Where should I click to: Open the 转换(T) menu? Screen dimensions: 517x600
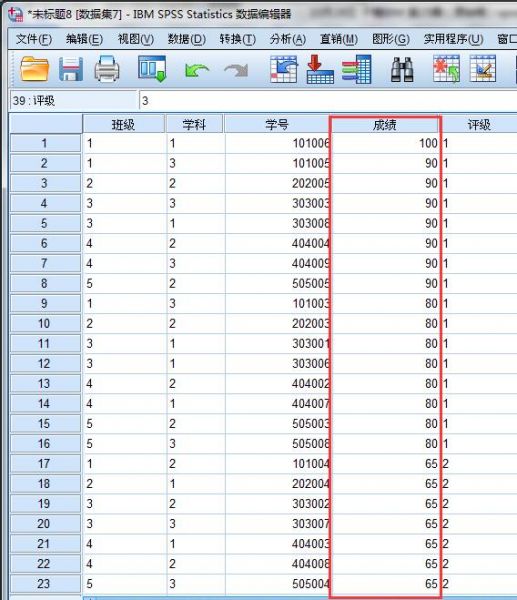click(238, 39)
